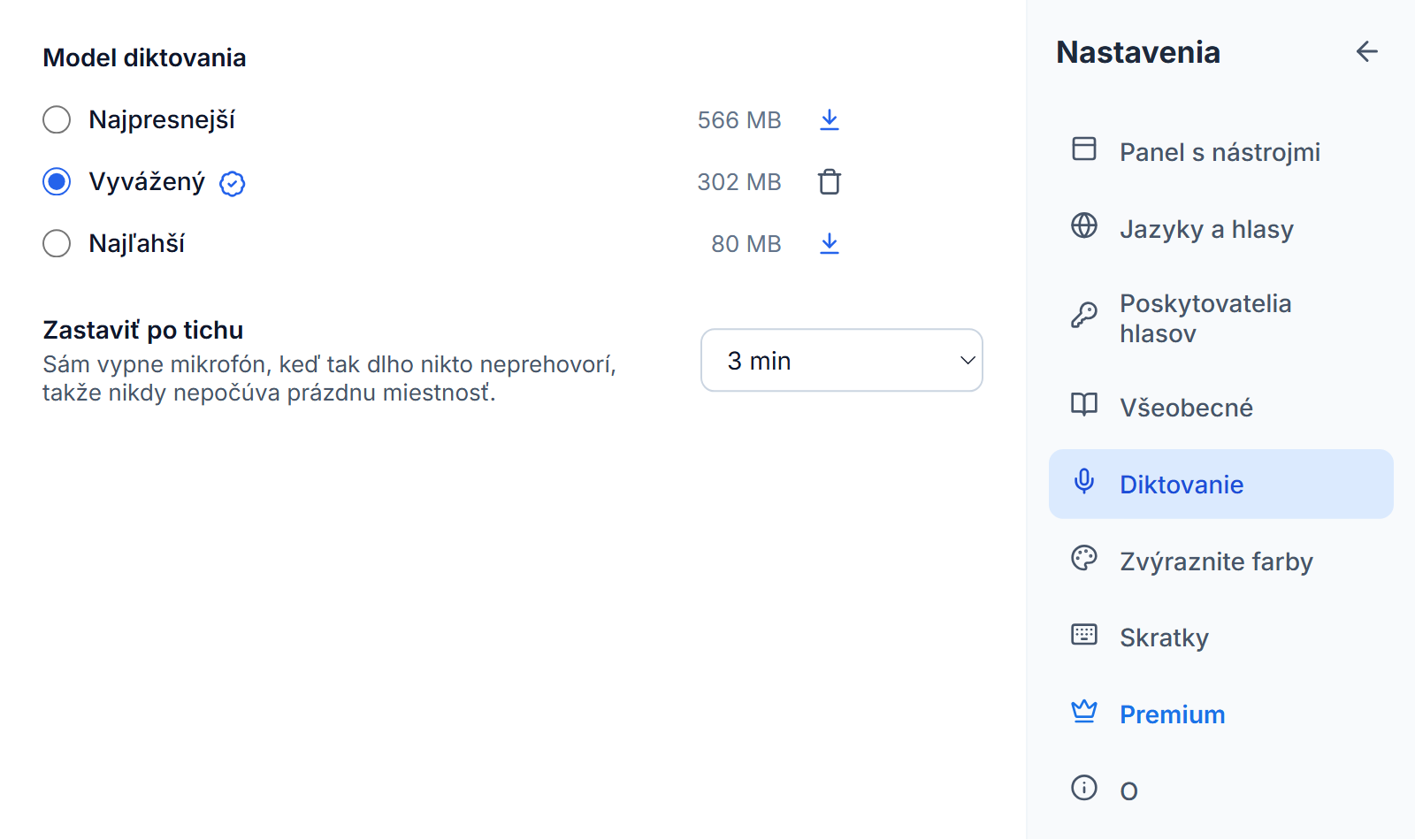Click the globe icon for Jazyky a hlasy
The height and width of the screenshot is (840, 1415).
tap(1084, 225)
